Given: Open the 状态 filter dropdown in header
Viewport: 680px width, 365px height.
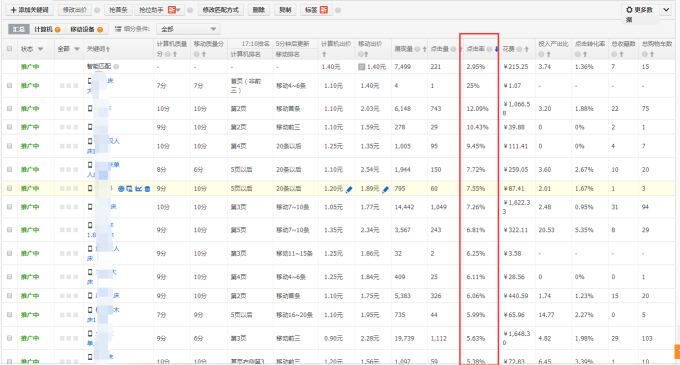Looking at the screenshot, I should [40, 49].
